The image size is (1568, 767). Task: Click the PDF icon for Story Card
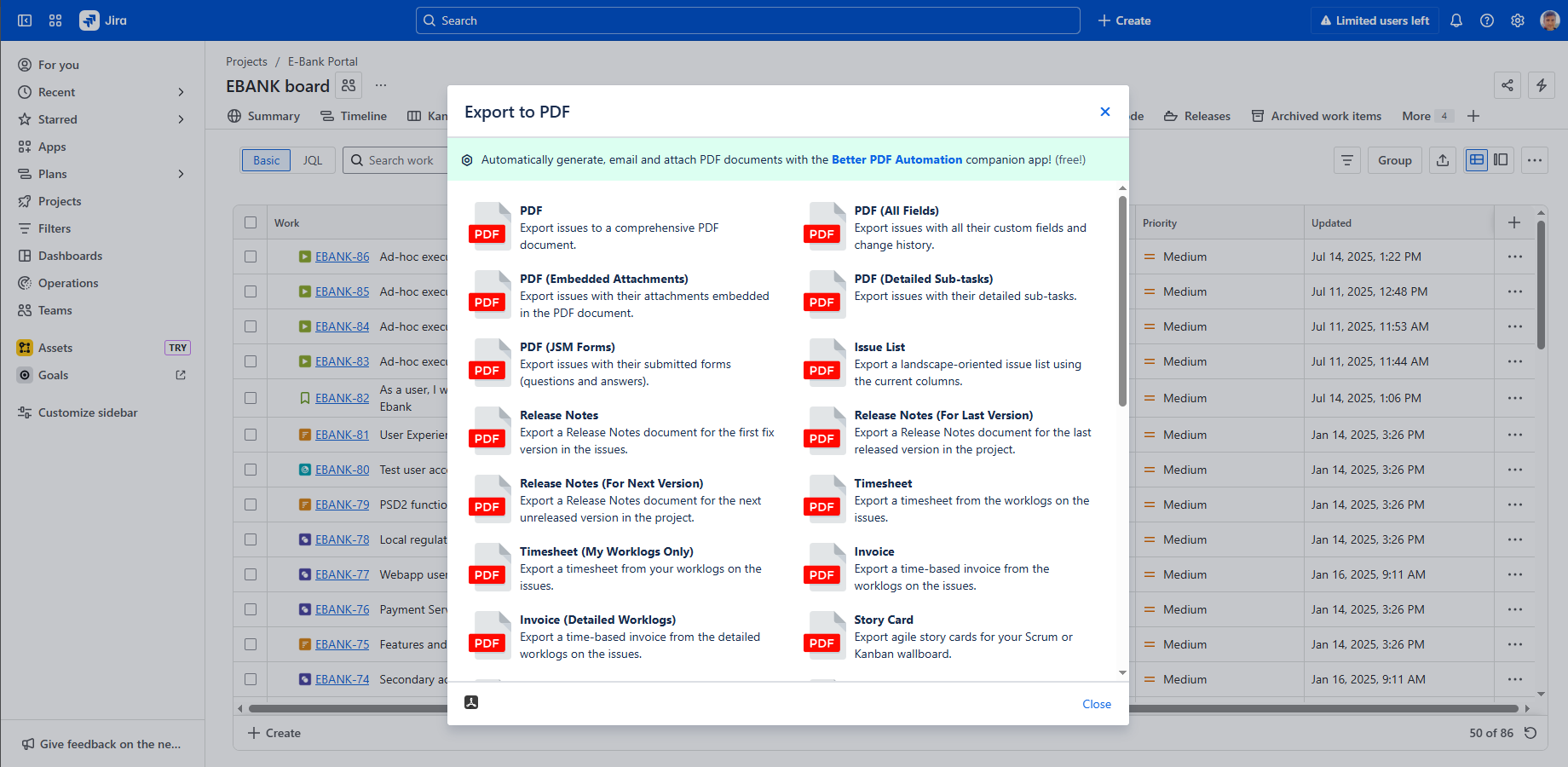(x=823, y=636)
